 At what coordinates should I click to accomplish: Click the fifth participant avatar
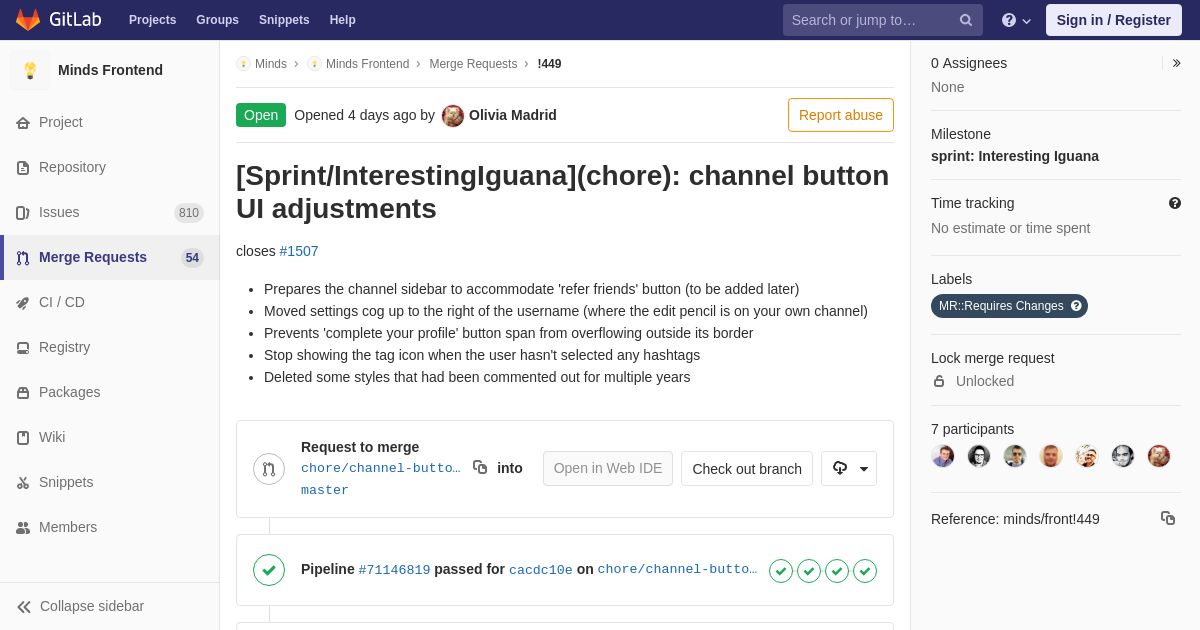[1087, 456]
